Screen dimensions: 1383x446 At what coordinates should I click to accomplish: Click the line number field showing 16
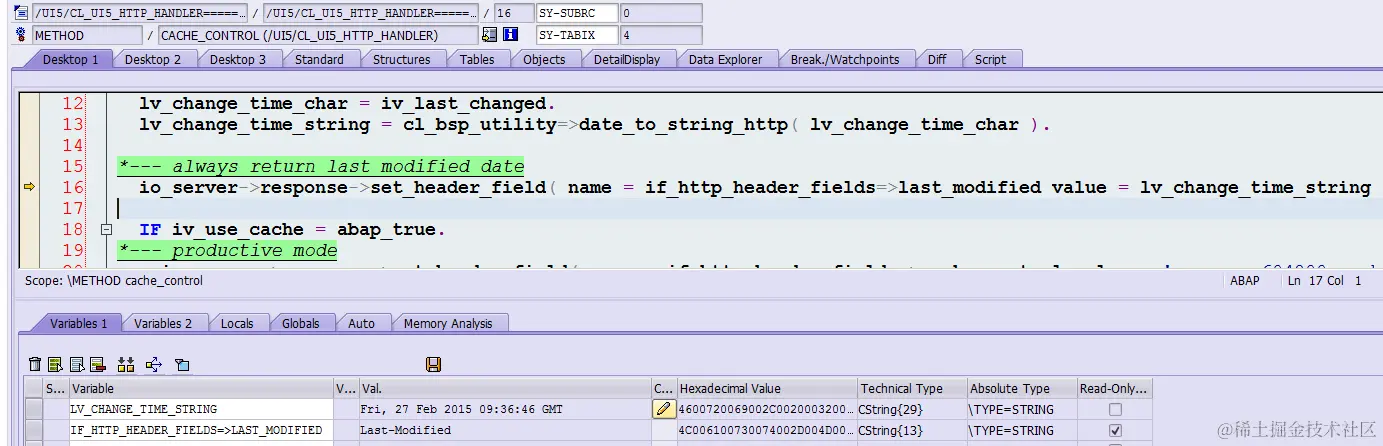[513, 14]
